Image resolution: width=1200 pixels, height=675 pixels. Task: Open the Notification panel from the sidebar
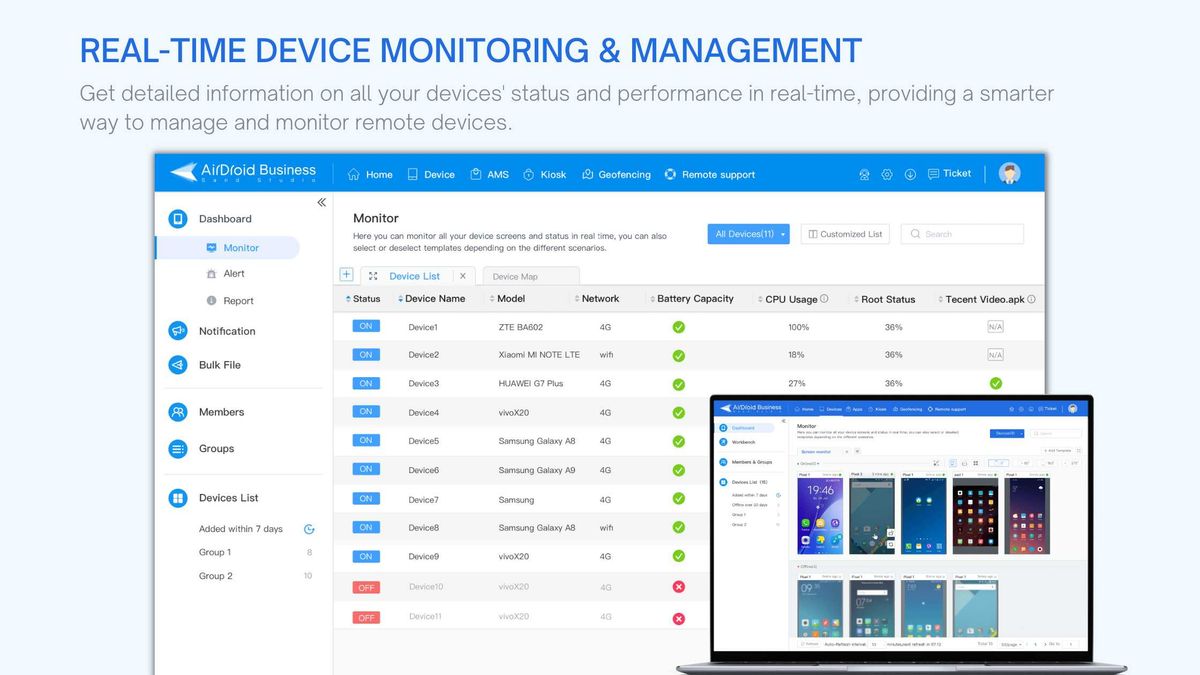(177, 331)
